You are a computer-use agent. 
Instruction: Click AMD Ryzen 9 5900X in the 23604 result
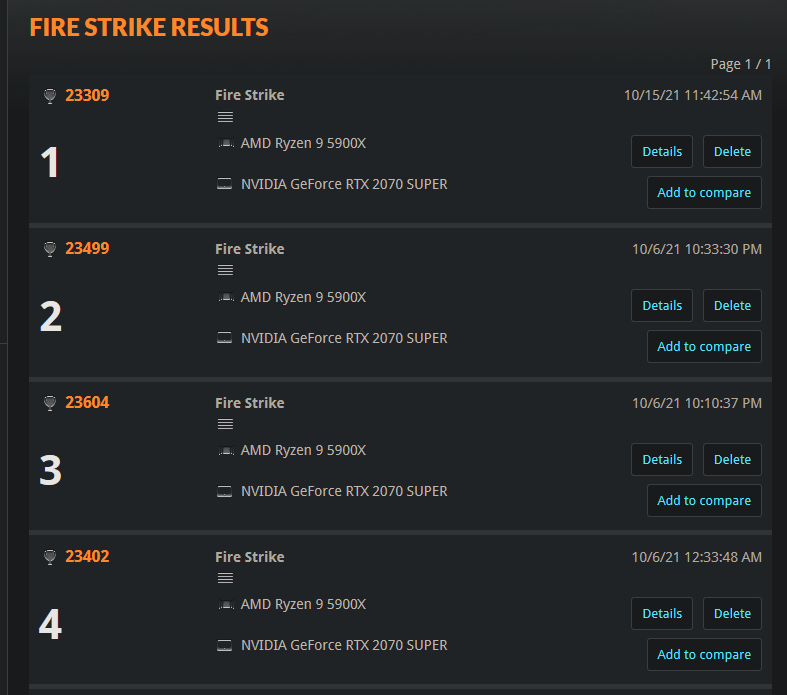point(303,451)
